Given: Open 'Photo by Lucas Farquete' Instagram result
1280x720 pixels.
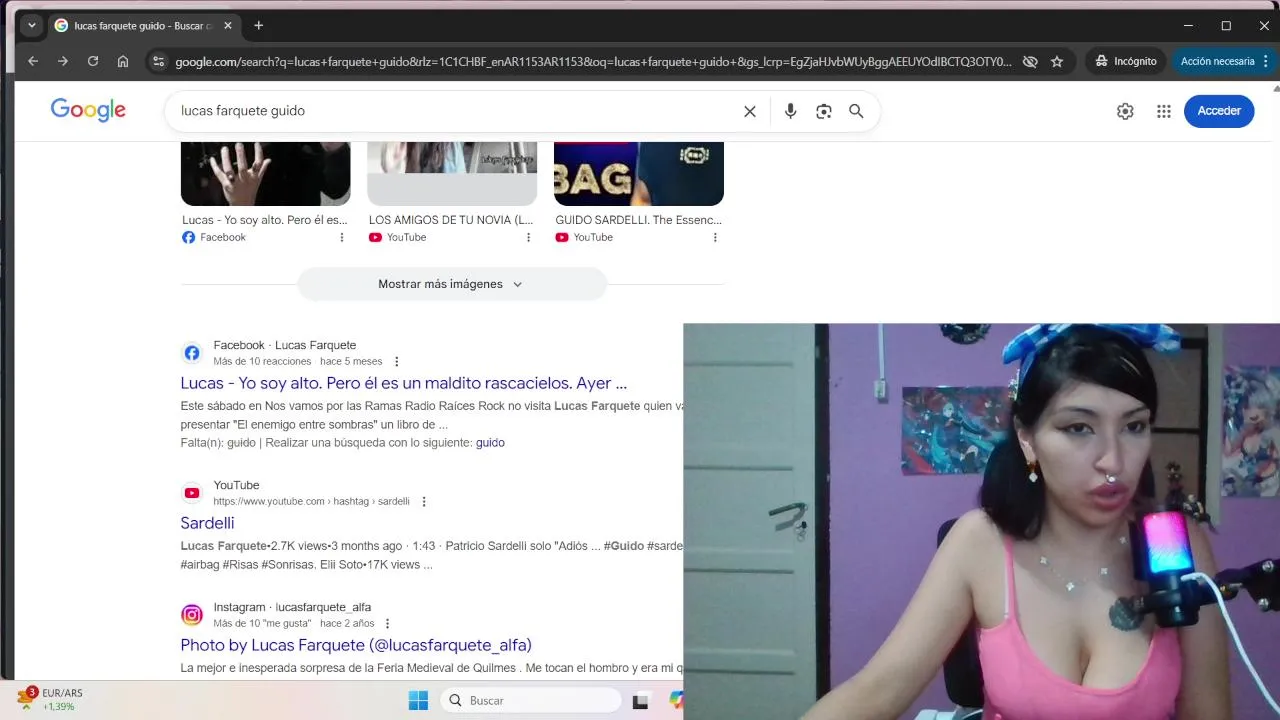Looking at the screenshot, I should 356,645.
